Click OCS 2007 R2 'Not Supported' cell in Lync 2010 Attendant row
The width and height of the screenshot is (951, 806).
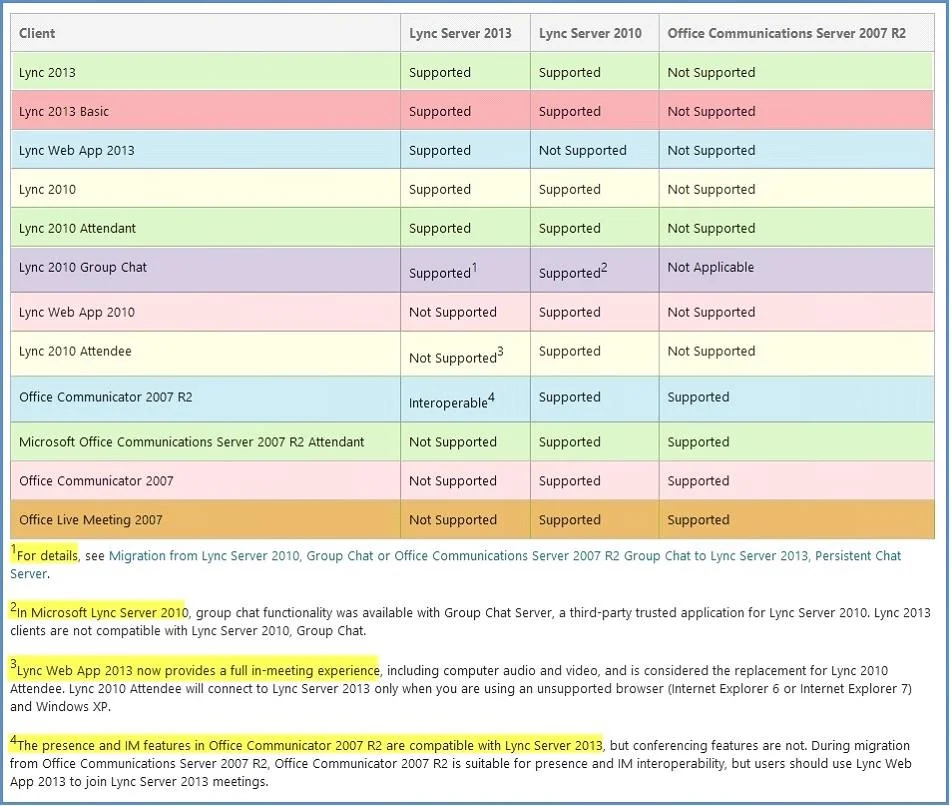796,228
